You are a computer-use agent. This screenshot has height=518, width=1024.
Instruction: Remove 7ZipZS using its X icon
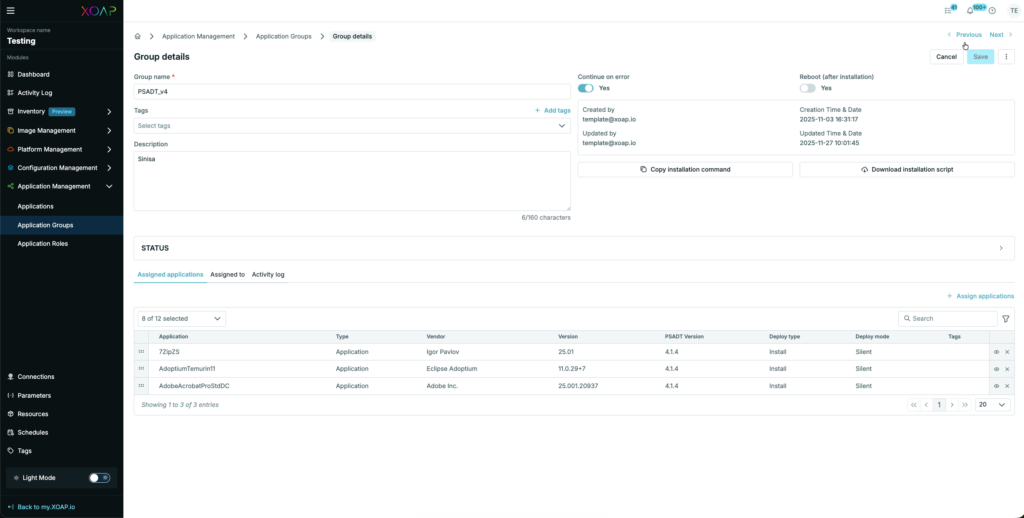(x=1007, y=352)
